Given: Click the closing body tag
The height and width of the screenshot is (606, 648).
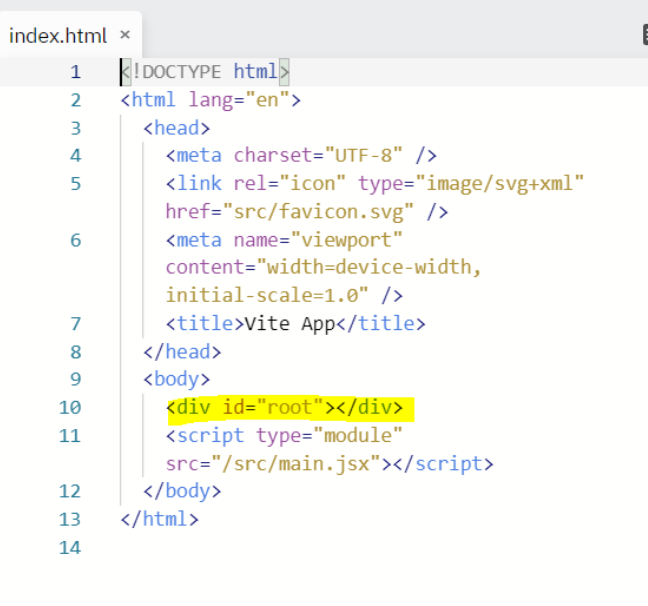Looking at the screenshot, I should (x=182, y=491).
